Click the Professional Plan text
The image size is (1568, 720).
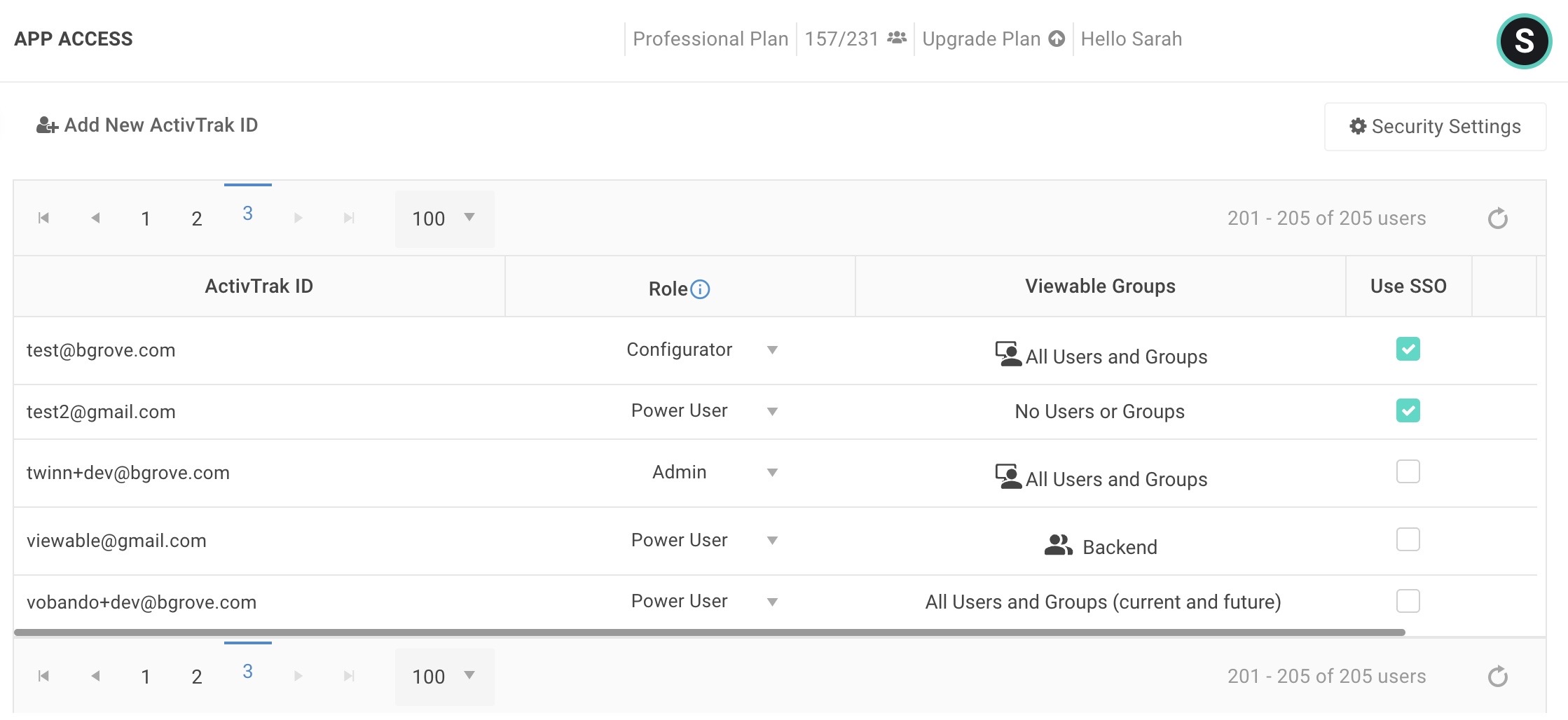click(x=710, y=39)
